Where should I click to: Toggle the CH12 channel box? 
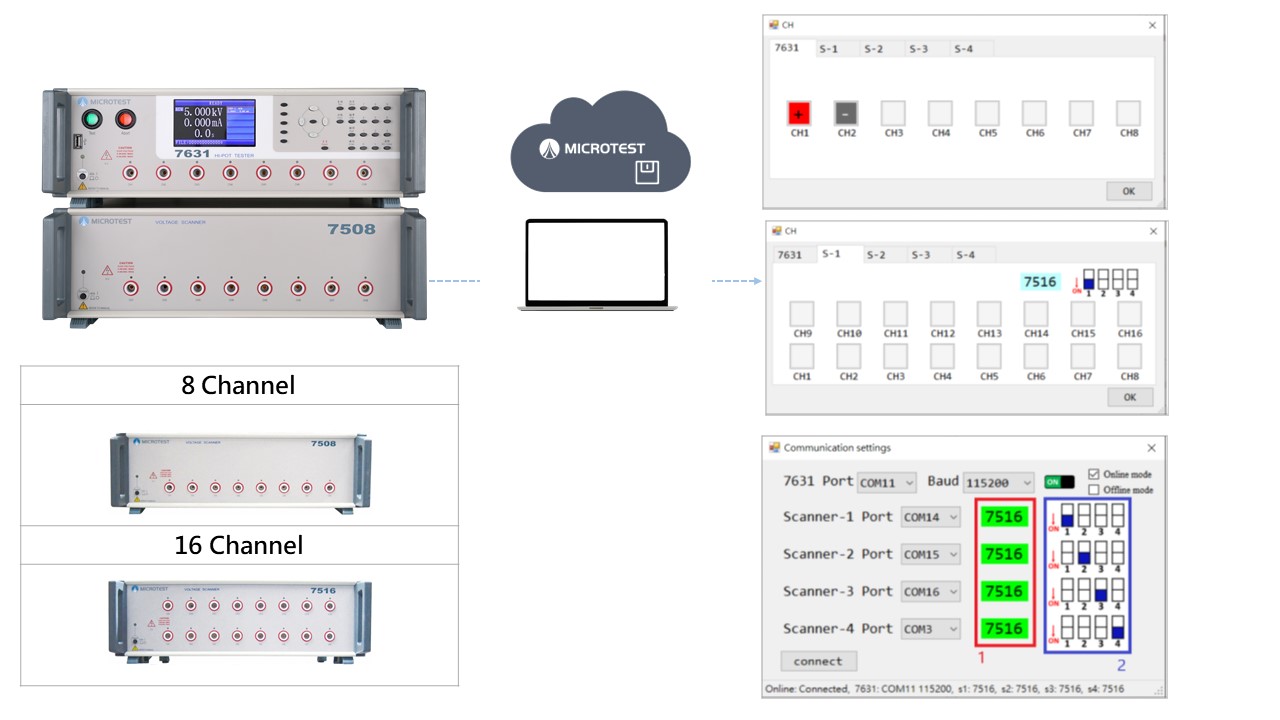[943, 314]
